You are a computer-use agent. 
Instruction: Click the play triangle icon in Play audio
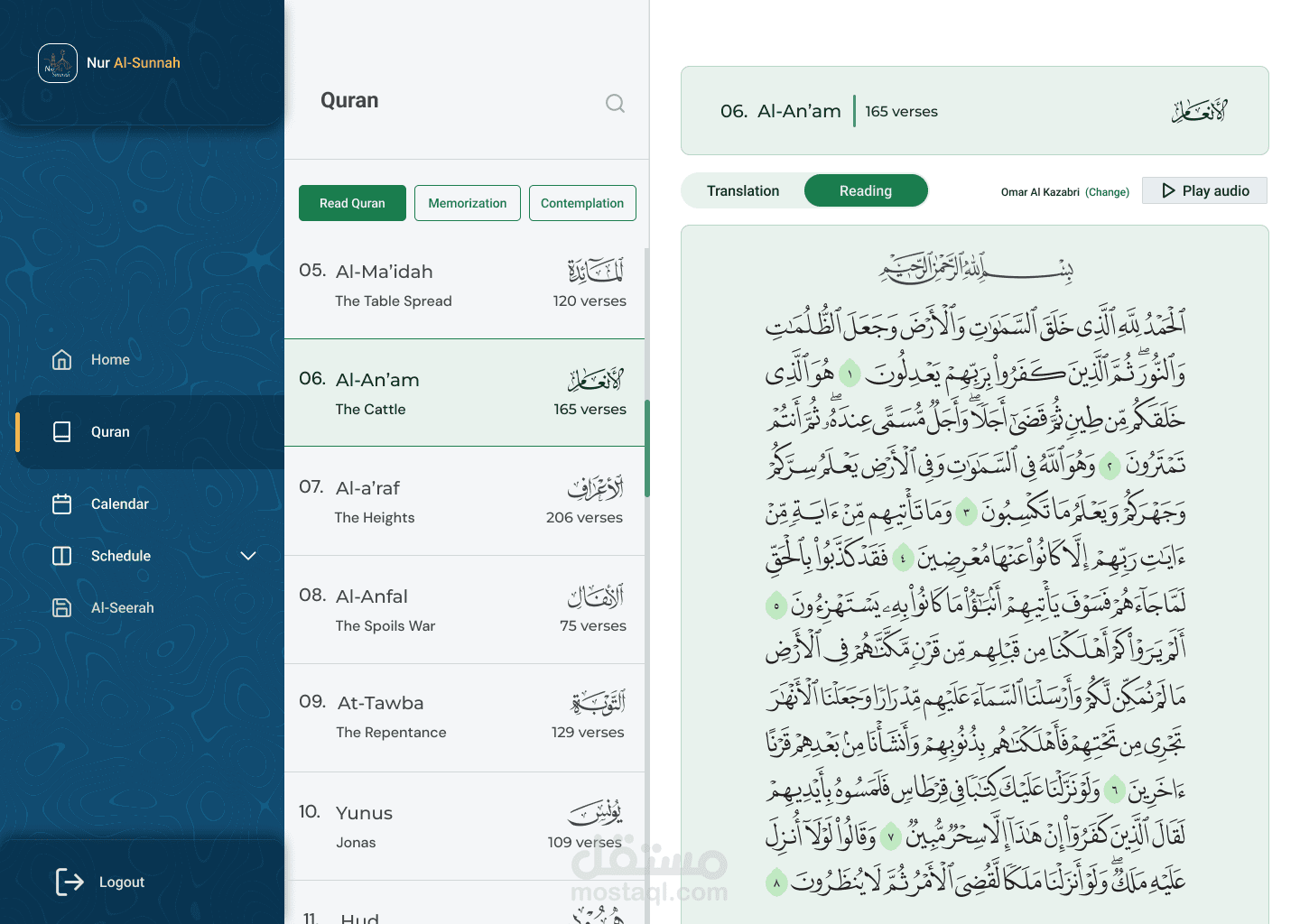[x=1168, y=190]
